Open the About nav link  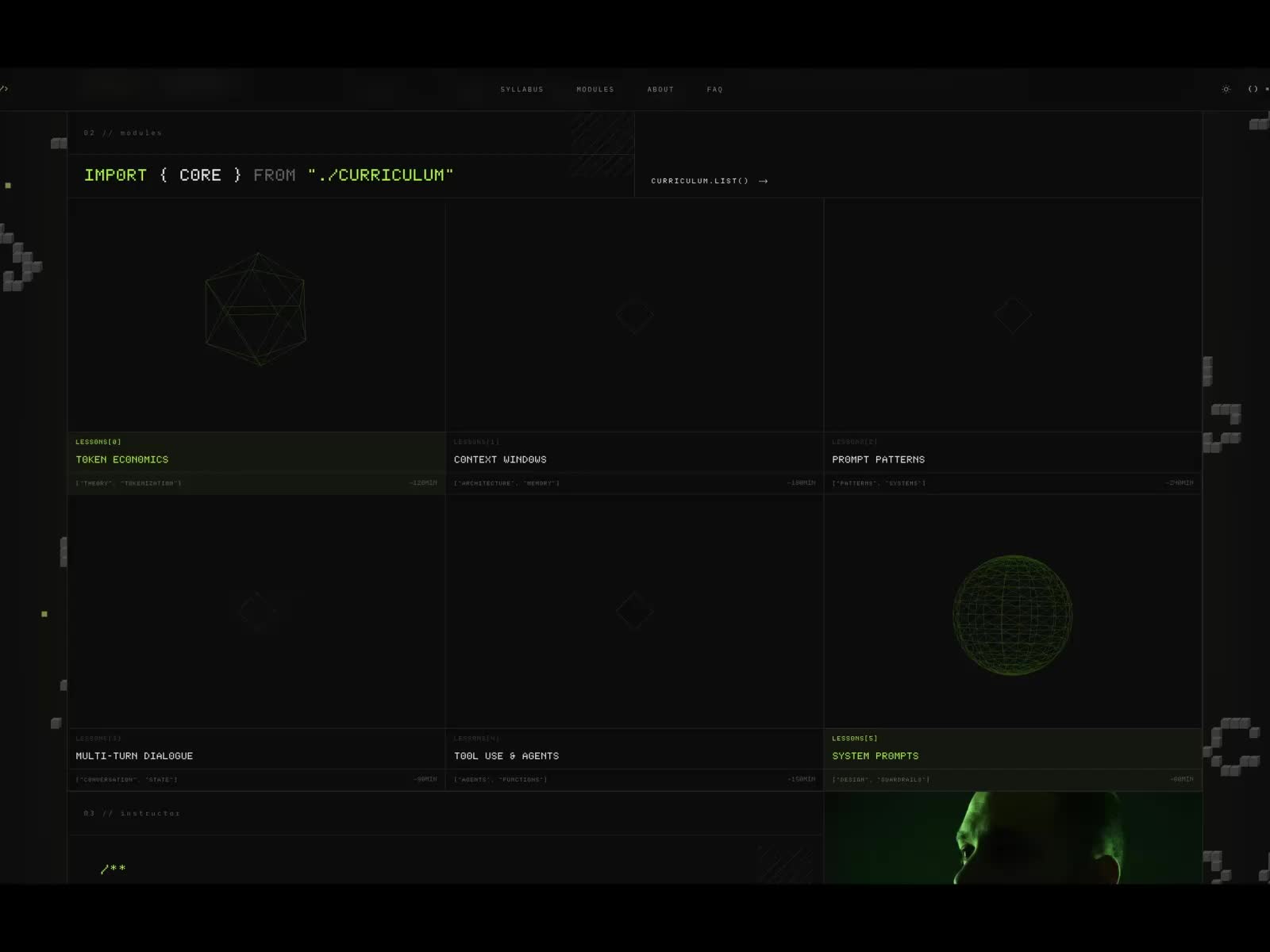(660, 90)
